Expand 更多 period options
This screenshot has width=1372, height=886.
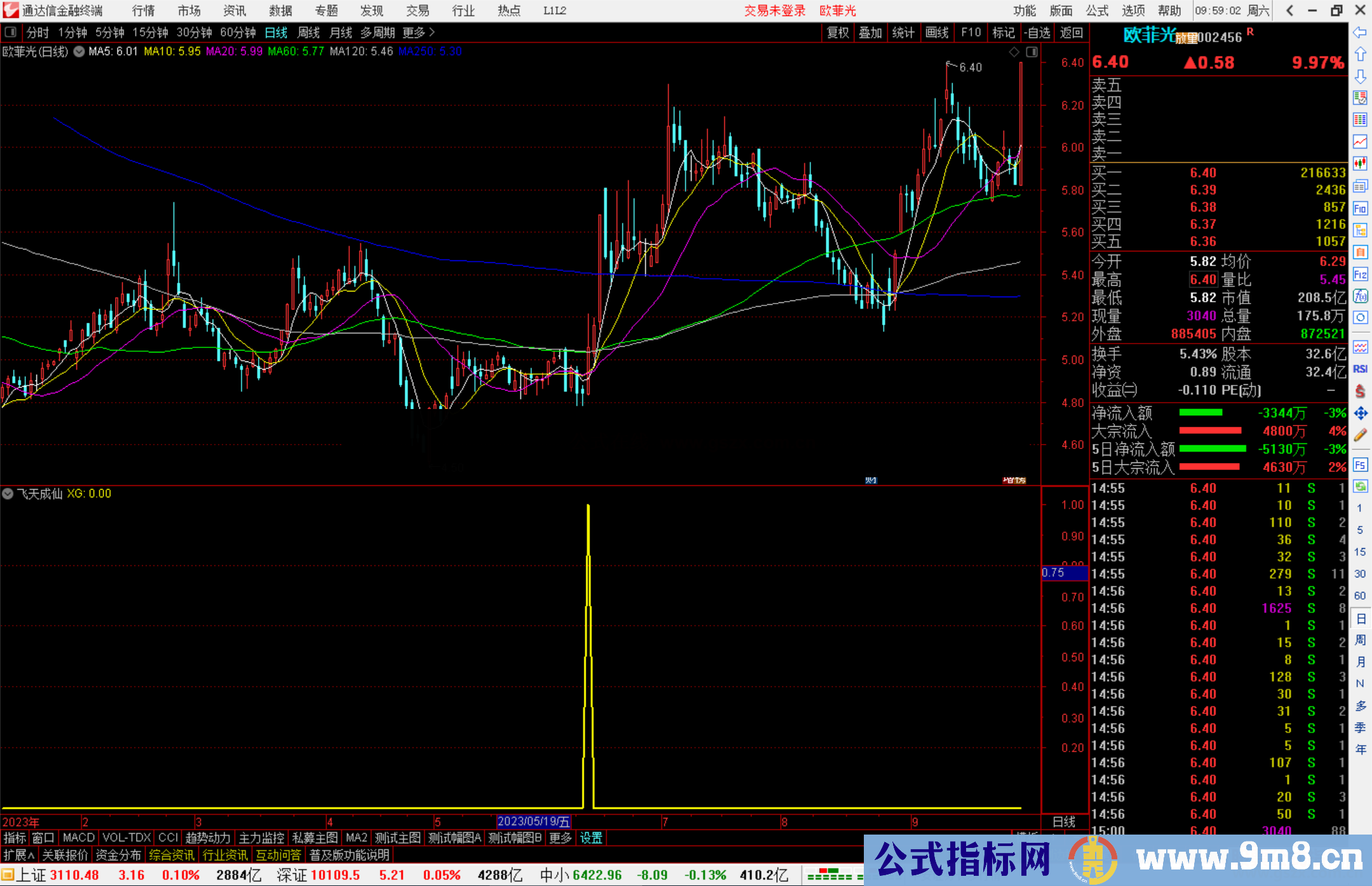point(418,32)
